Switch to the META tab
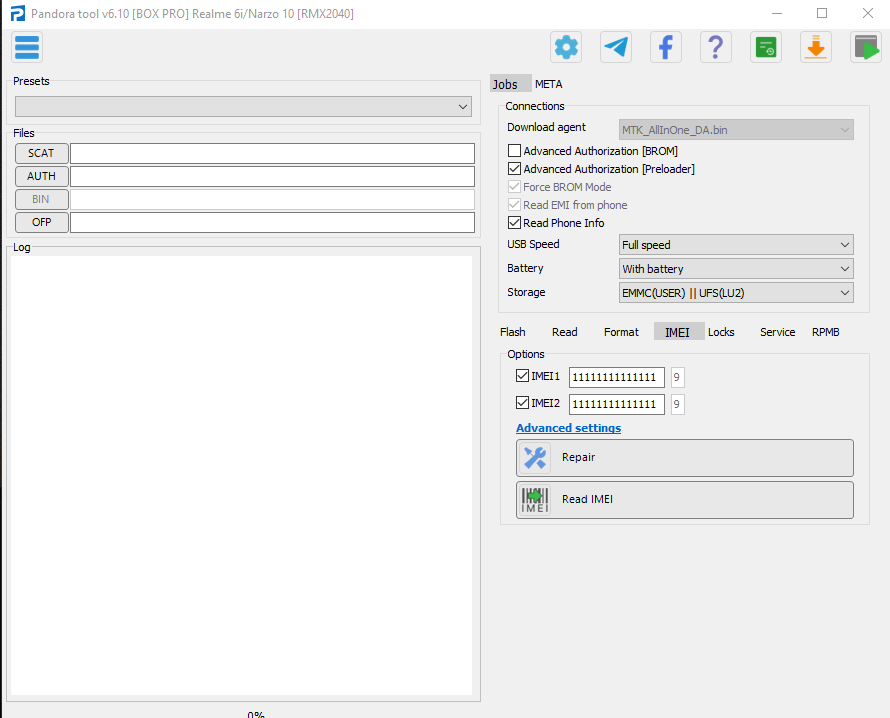Viewport: 890px width, 718px height. (548, 84)
